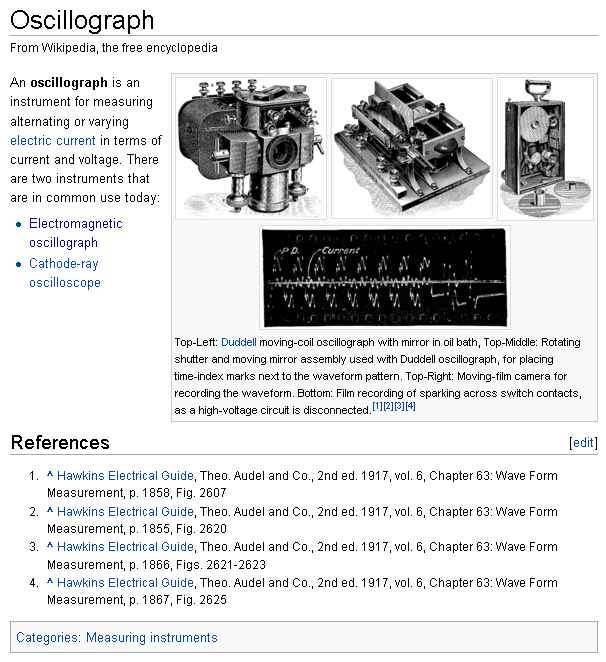Open Hawkins Electrical Guide in reference 2
The height and width of the screenshot is (662, 606).
125,512
